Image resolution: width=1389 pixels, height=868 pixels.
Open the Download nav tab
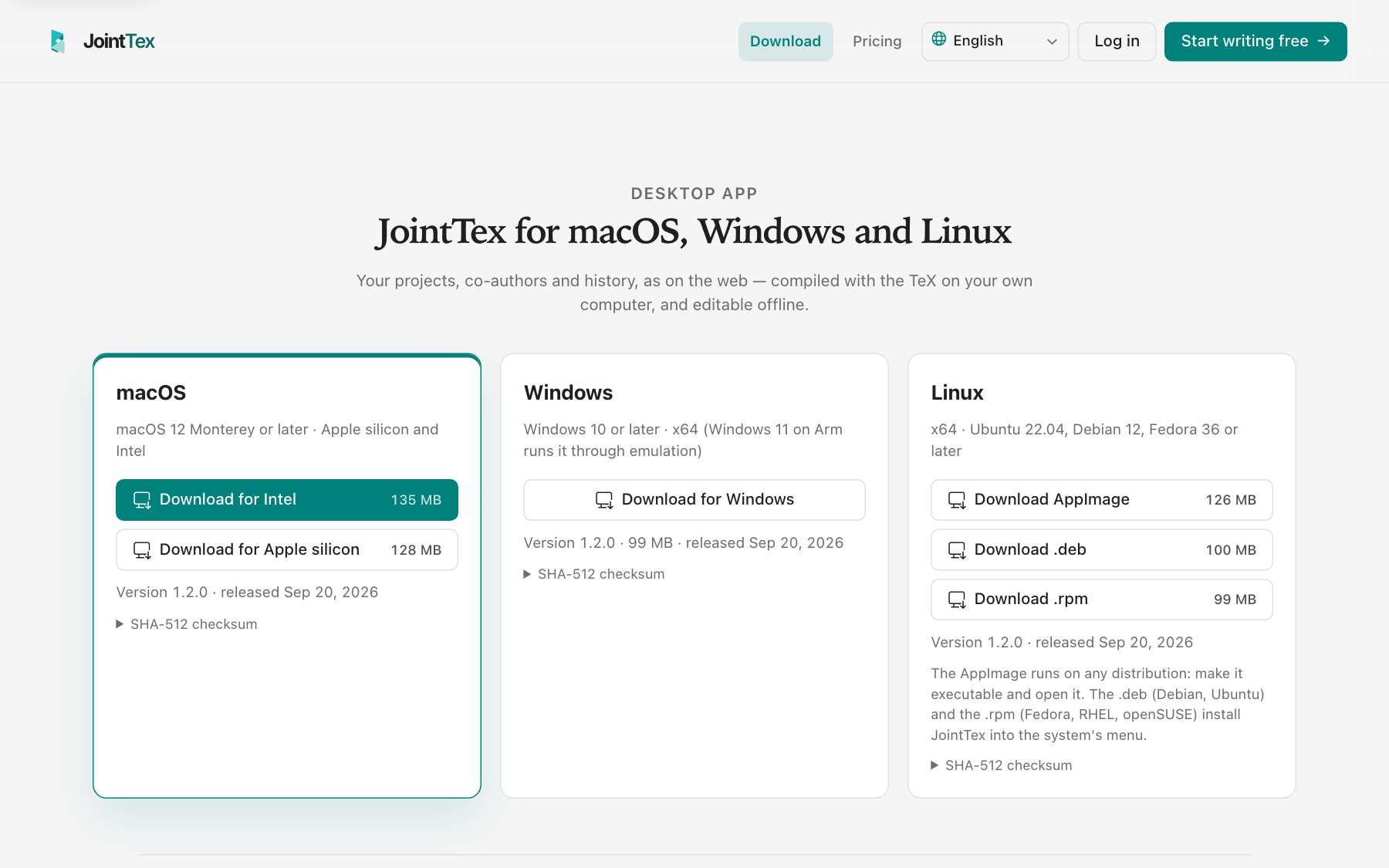pyautogui.click(x=786, y=42)
